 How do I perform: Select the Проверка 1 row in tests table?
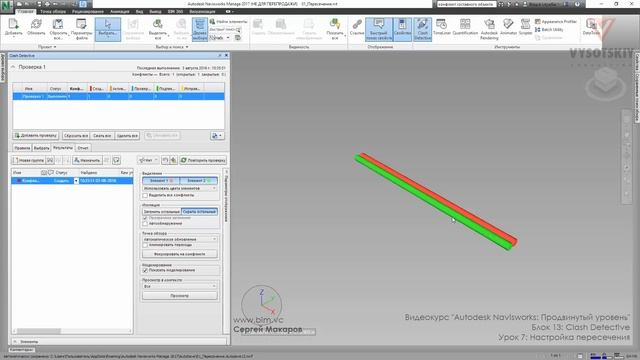[x=118, y=96]
